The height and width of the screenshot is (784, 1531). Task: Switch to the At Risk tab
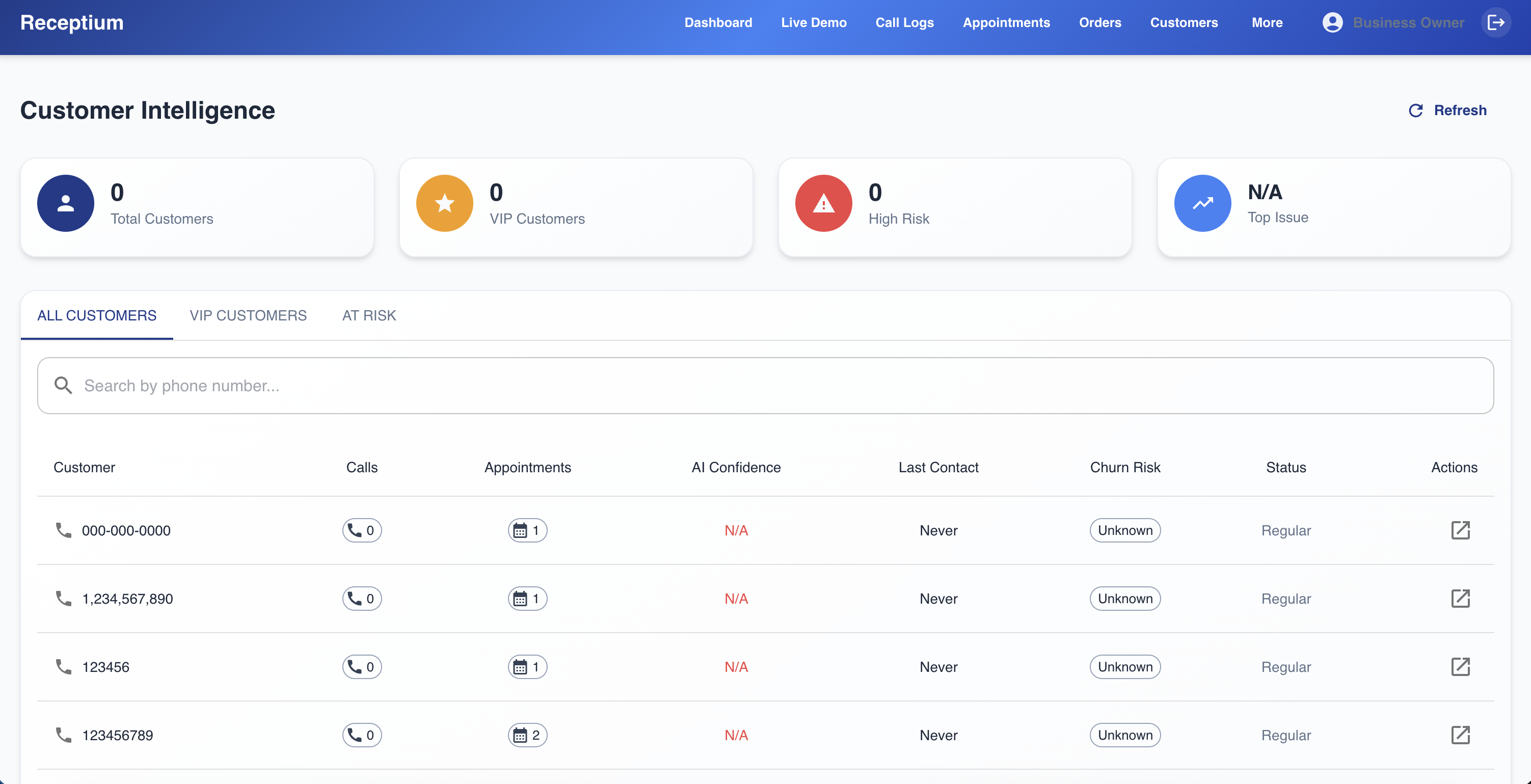point(368,316)
